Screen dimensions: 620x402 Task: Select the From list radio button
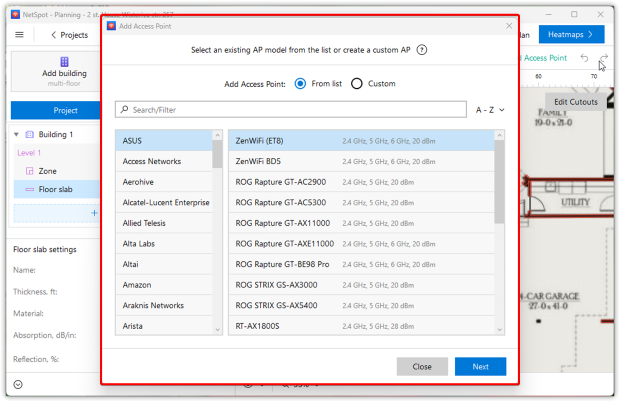(301, 84)
